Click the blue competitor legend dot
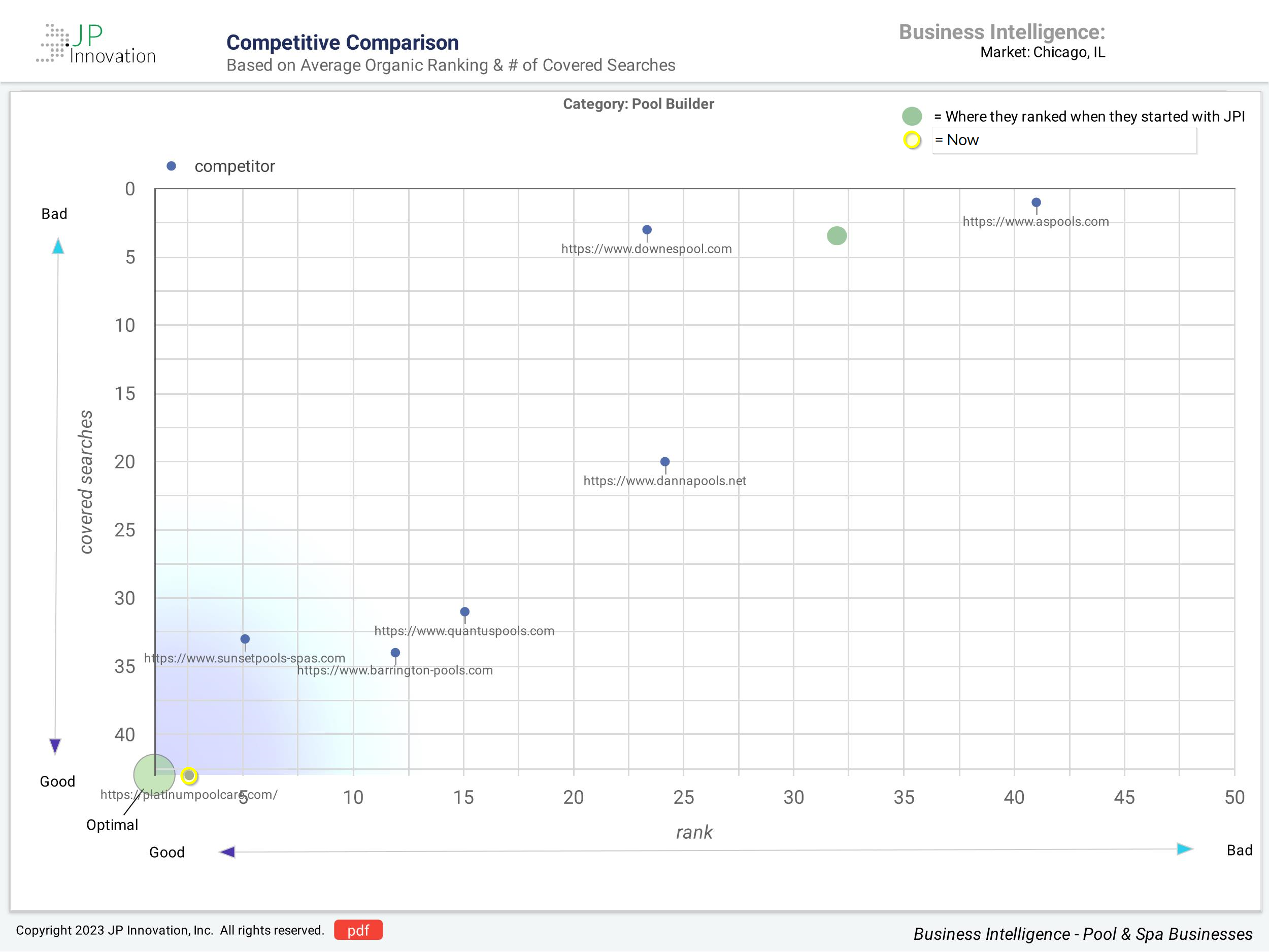1269x952 pixels. click(171, 166)
